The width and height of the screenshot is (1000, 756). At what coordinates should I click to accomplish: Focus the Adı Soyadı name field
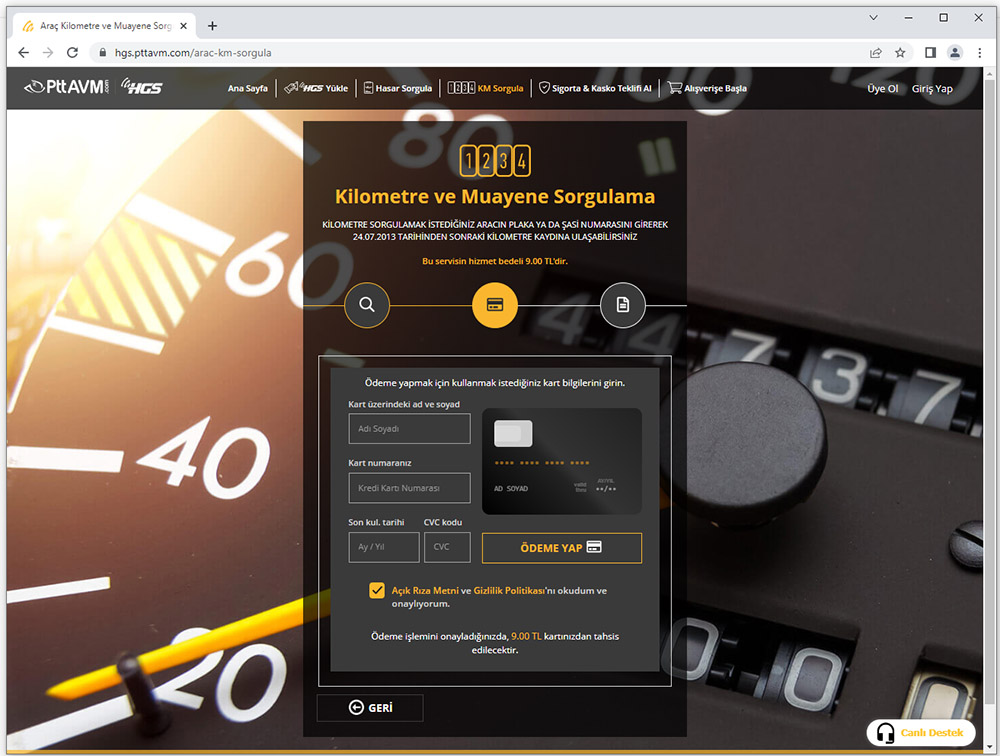click(409, 429)
